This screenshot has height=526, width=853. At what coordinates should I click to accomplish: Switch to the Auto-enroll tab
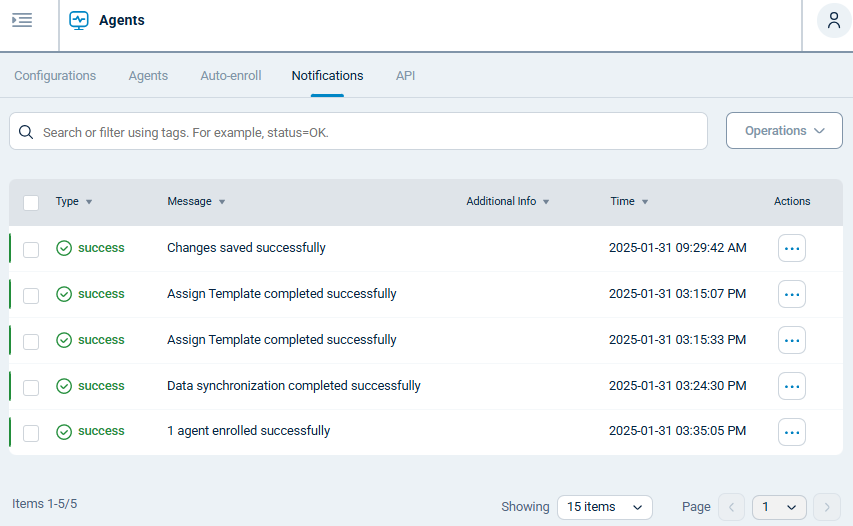tap(231, 76)
